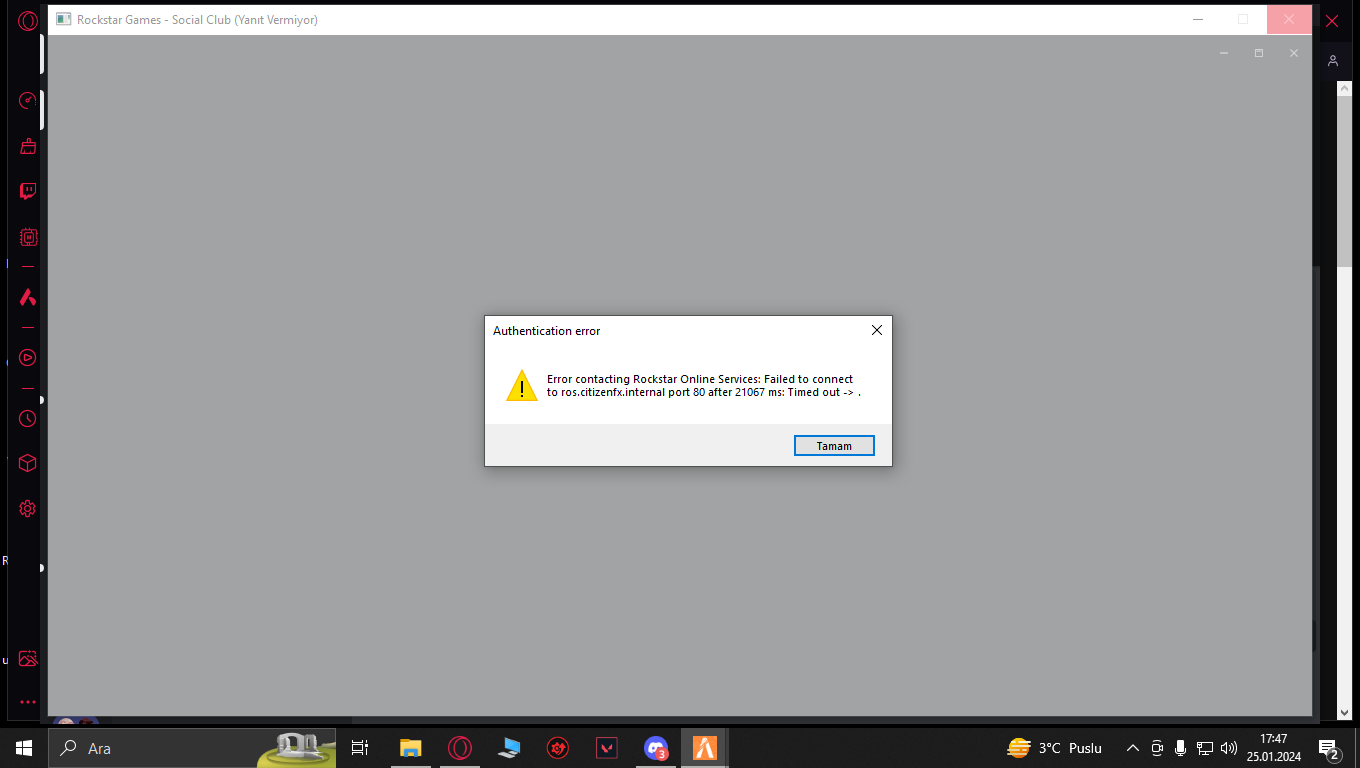The image size is (1360, 768).
Task: Click the Rockstar Games Social Club title icon
Action: (64, 19)
